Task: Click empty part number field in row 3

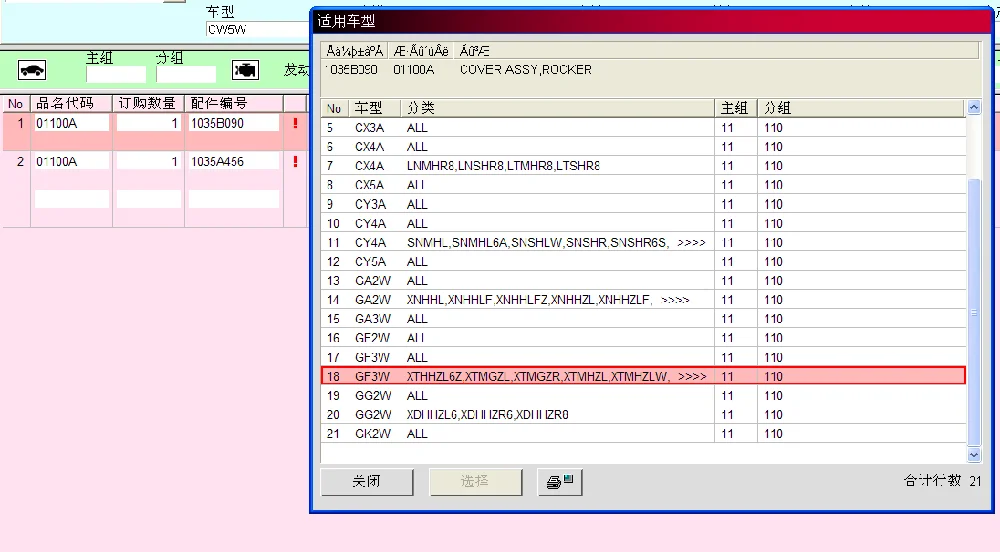Action: (x=233, y=200)
